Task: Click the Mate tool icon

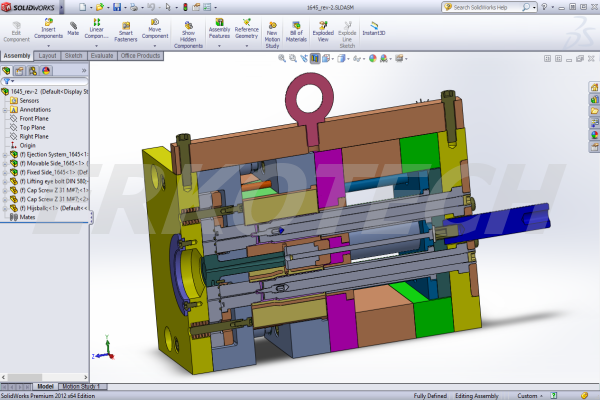Action: point(73,28)
